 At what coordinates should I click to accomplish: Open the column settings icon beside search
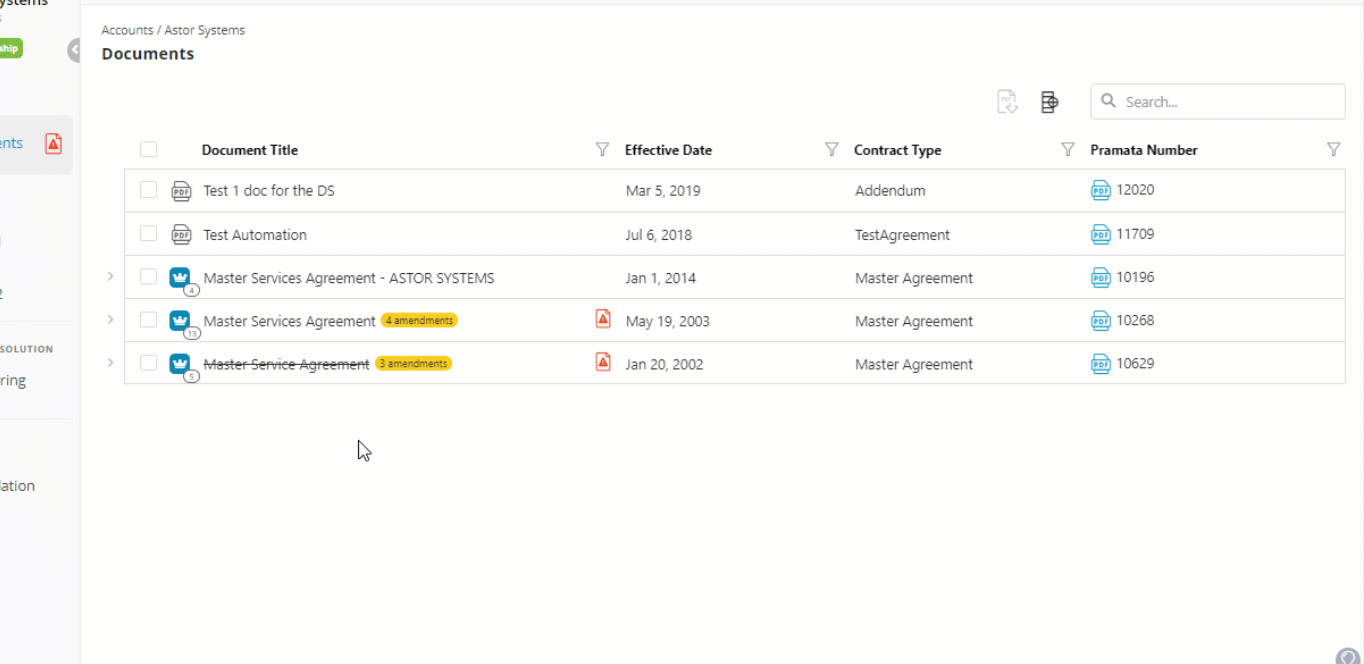(x=1049, y=102)
